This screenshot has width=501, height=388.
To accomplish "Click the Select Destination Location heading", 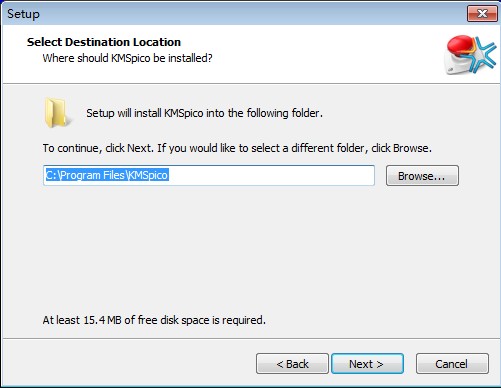I will (x=104, y=42).
